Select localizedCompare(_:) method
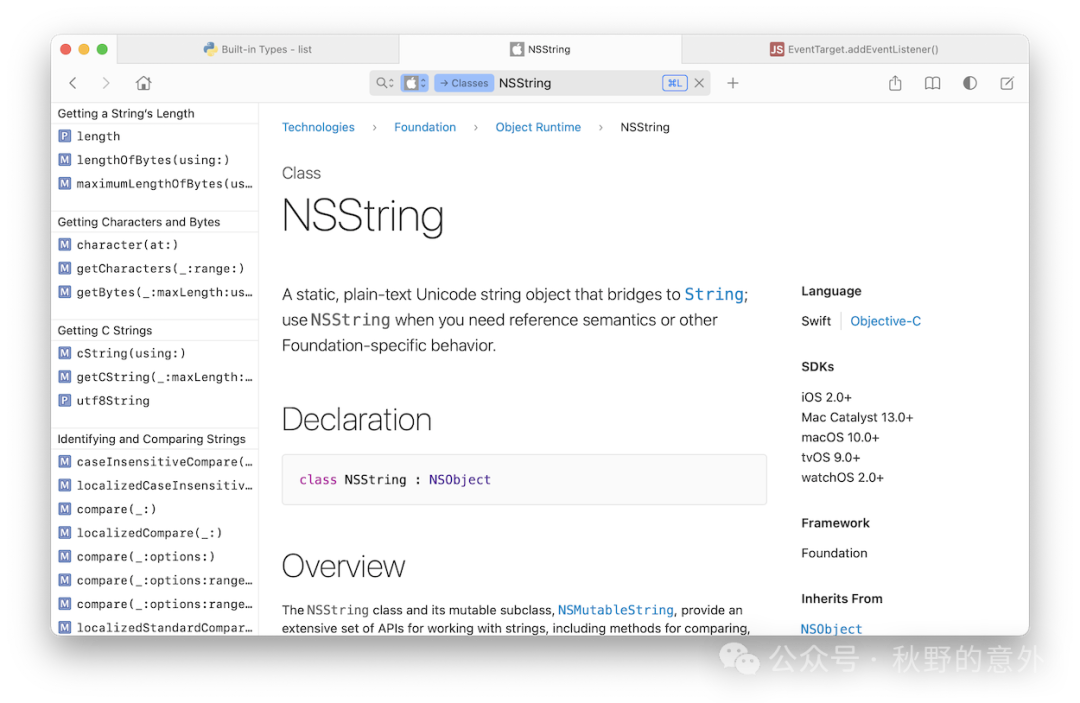Image resolution: width=1080 pixels, height=703 pixels. (155, 533)
